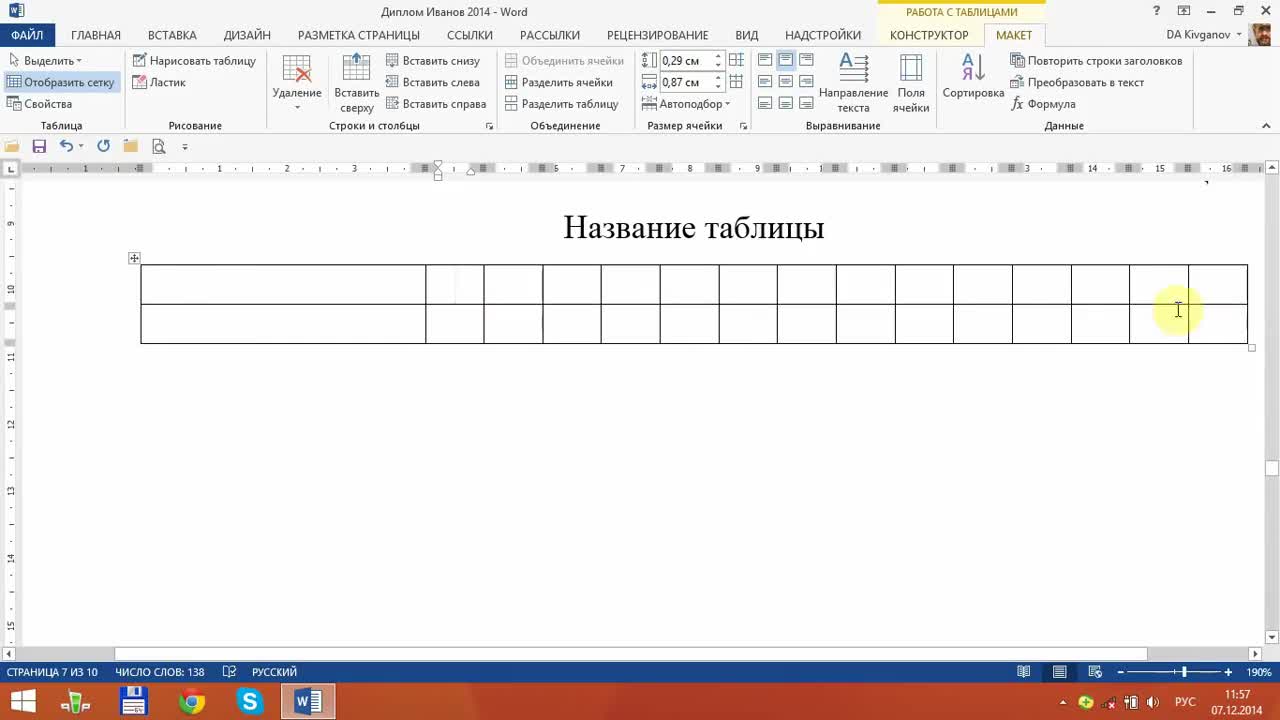Open Skype from the taskbar
The image size is (1280, 720).
pos(250,702)
